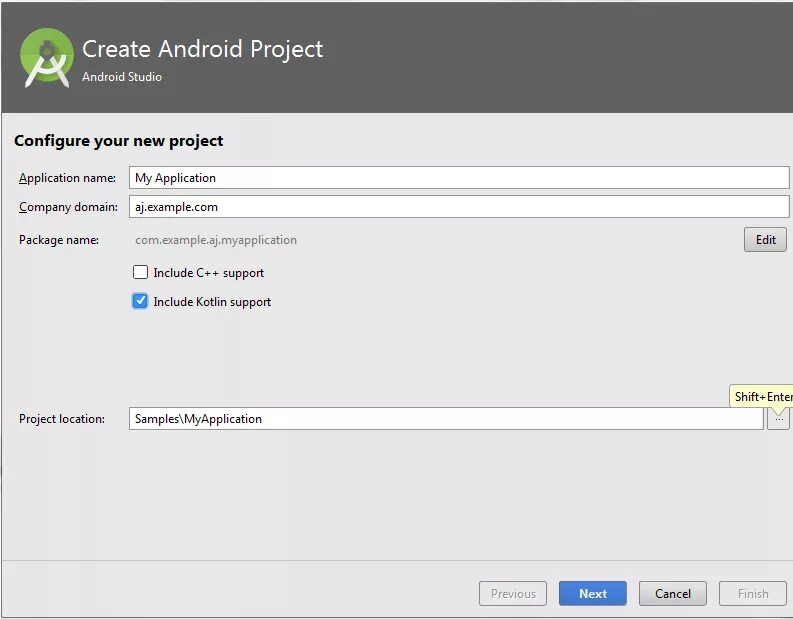Screen dimensions: 793x619
Task: Click the Create Android Project title
Action: tap(202, 50)
